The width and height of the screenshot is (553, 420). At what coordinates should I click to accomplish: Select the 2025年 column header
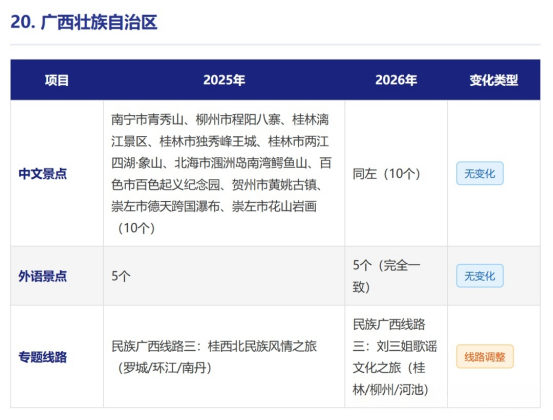224,80
